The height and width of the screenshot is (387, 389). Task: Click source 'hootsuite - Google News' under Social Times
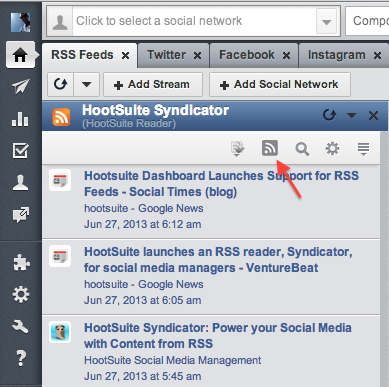tap(144, 208)
